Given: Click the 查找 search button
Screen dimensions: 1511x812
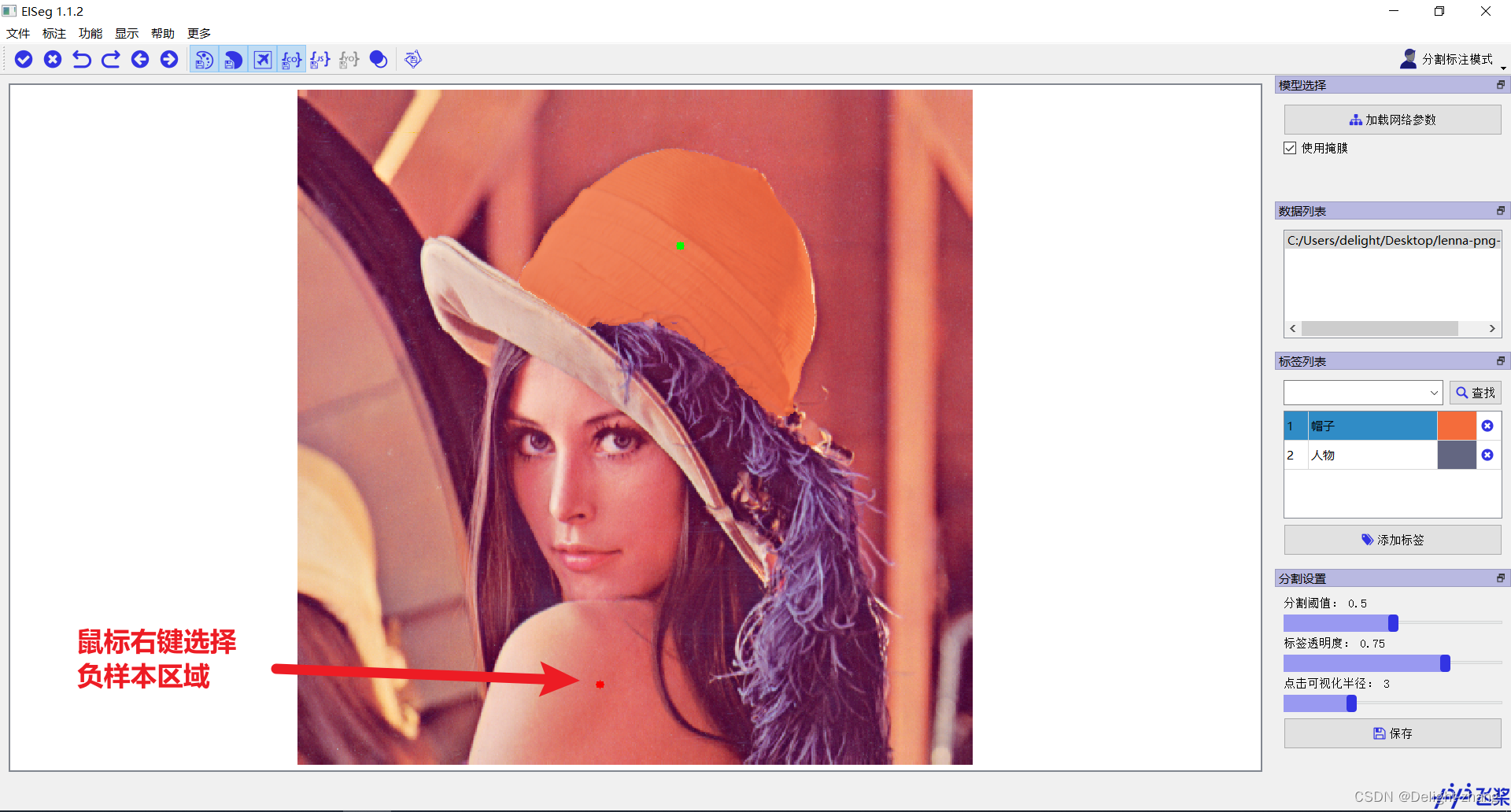Looking at the screenshot, I should [1475, 393].
